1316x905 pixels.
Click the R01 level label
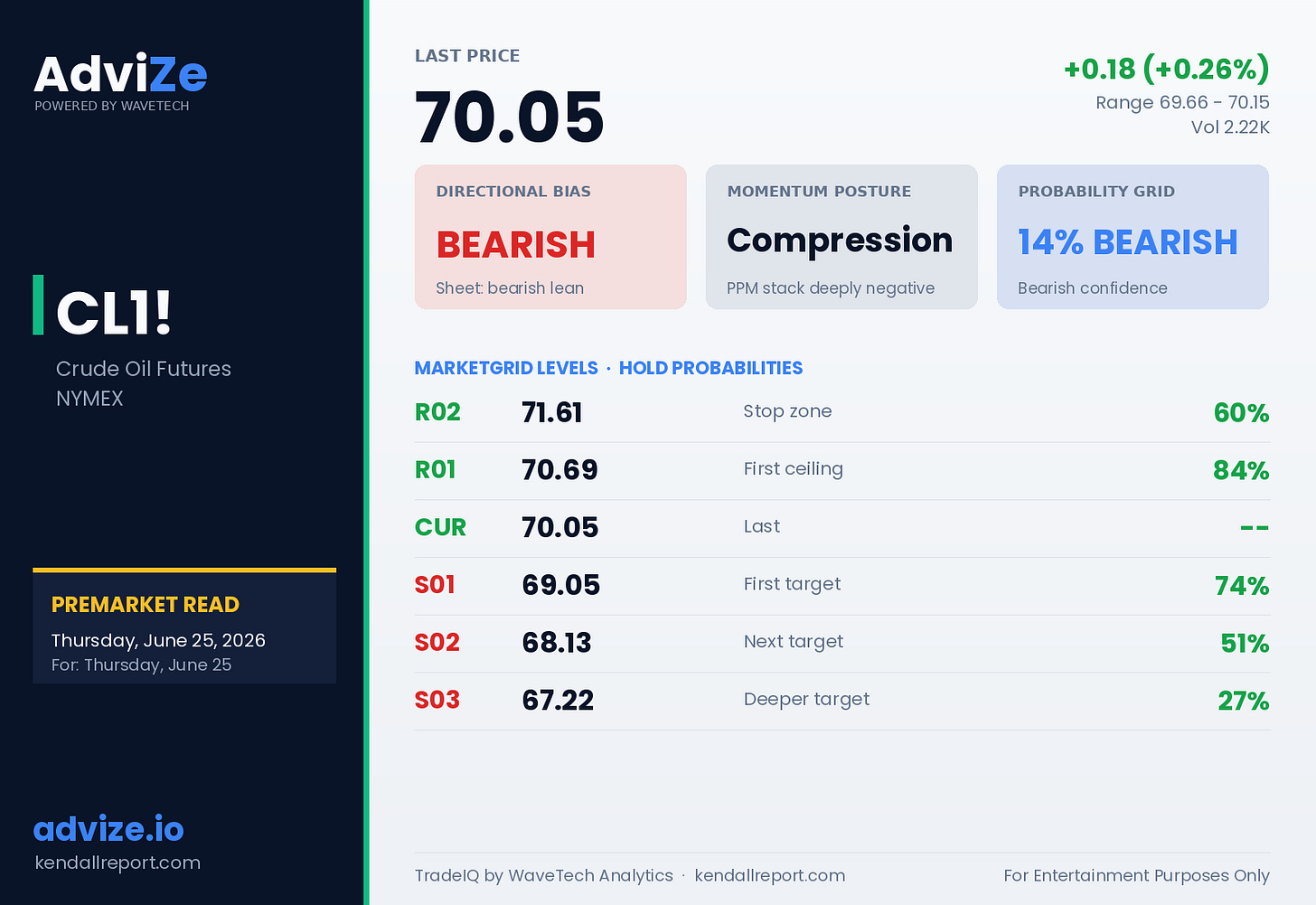point(436,470)
